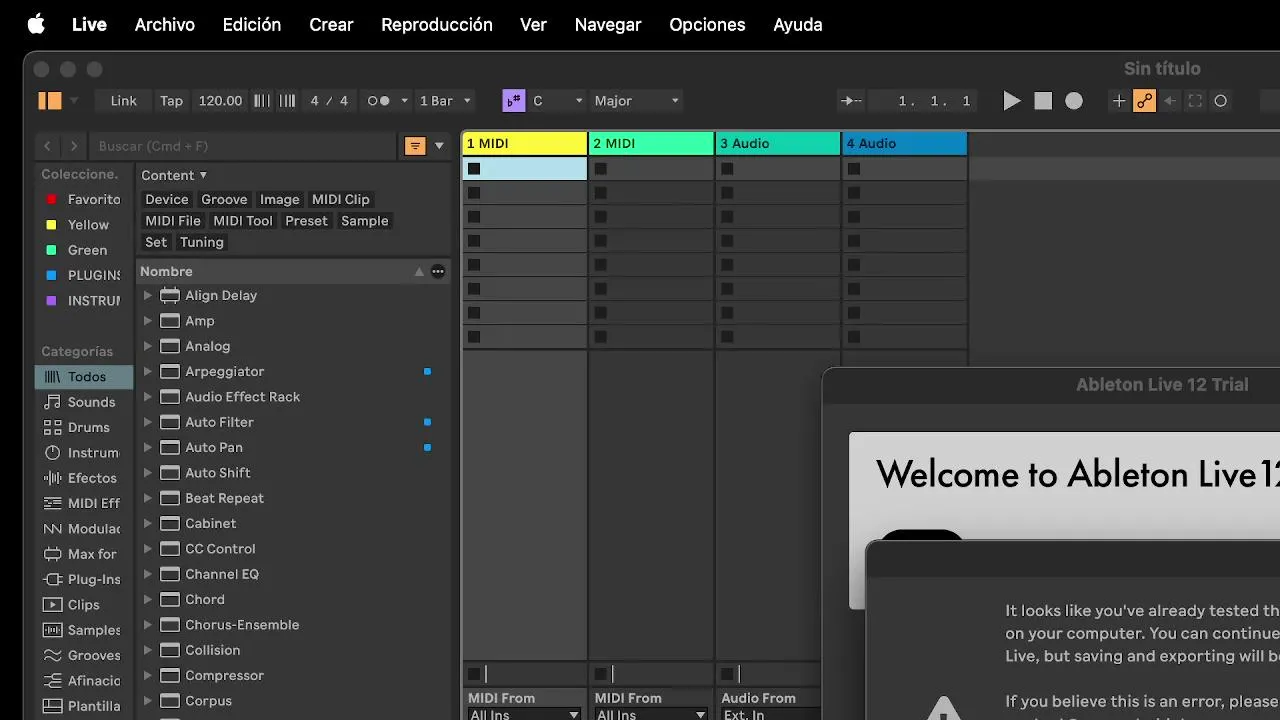The image size is (1280, 720).
Task: Open the Major scale dropdown
Action: (x=636, y=101)
